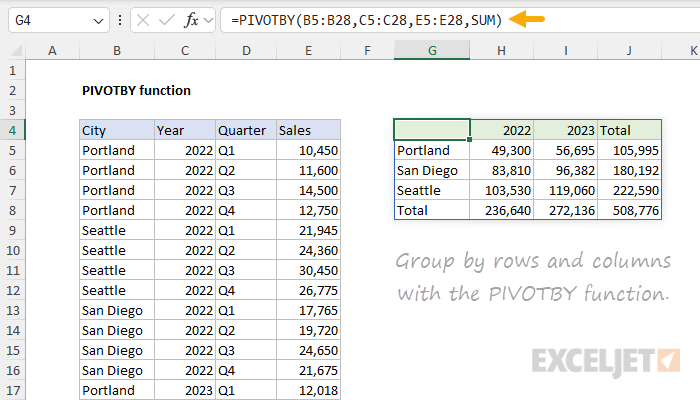This screenshot has width=700, height=400.
Task: Click 'Seattle' row label in pivot table
Action: (432, 191)
